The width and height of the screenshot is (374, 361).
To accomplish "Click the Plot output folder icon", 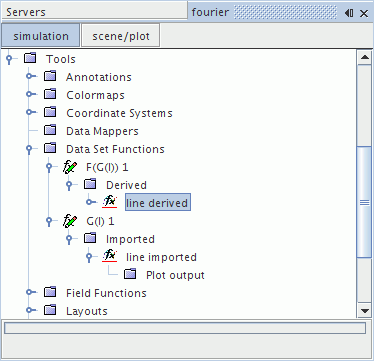I will 130,274.
